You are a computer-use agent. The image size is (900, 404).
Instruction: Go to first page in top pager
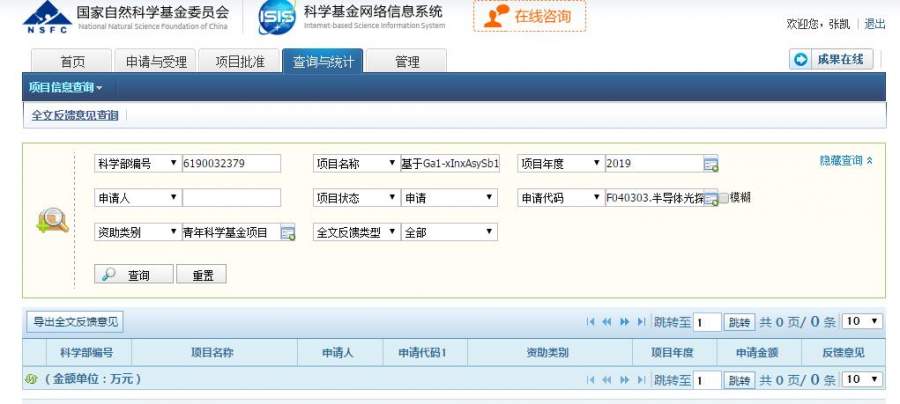pos(590,322)
